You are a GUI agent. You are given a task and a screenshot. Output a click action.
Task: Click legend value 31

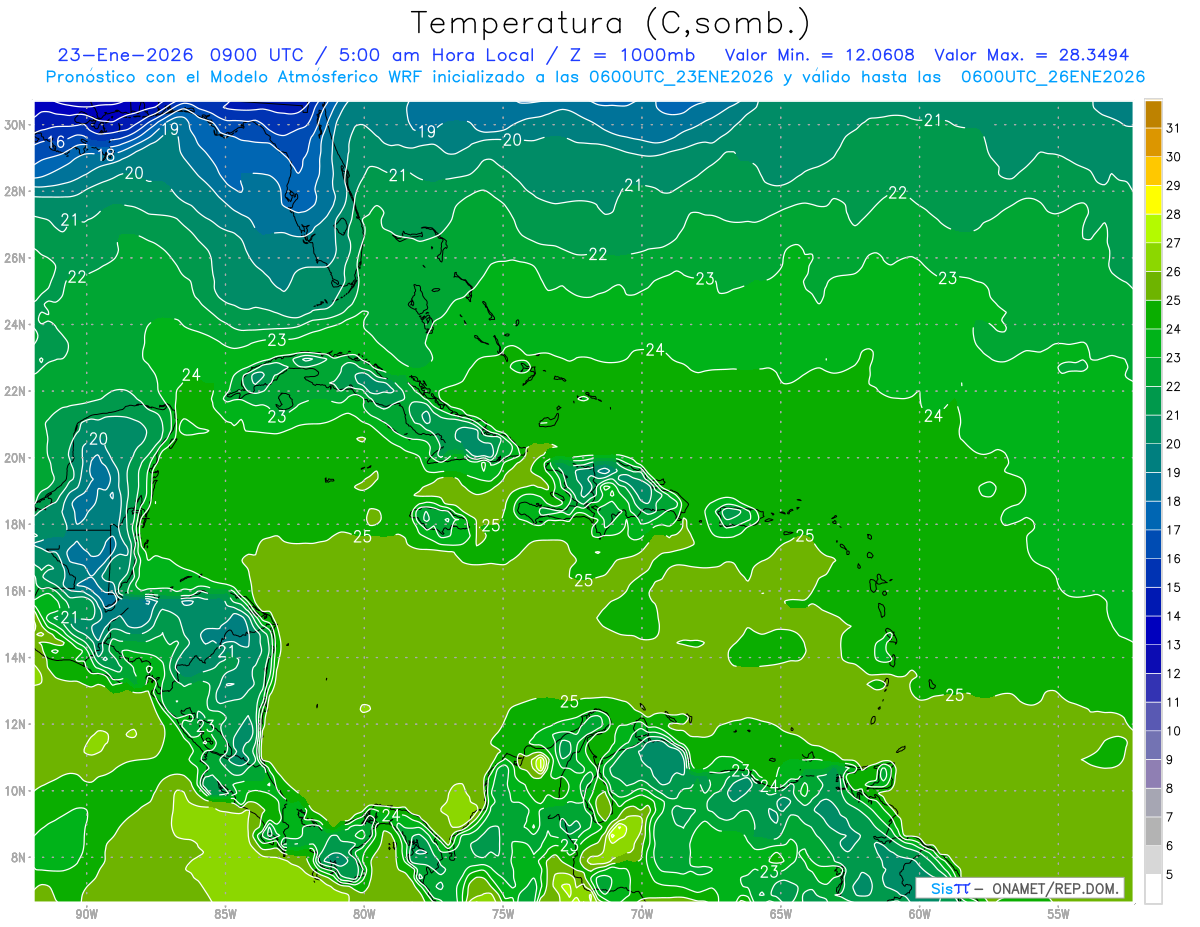point(1174,128)
